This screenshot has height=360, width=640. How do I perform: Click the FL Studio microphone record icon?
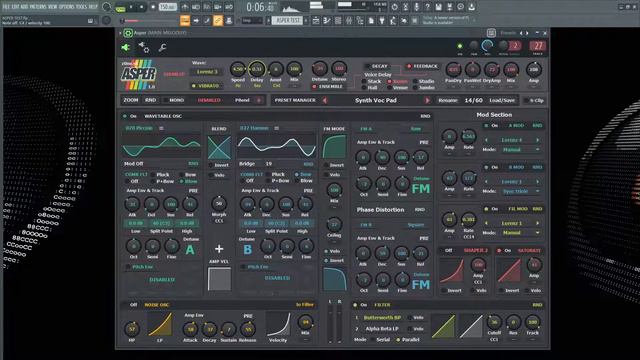click(x=416, y=7)
